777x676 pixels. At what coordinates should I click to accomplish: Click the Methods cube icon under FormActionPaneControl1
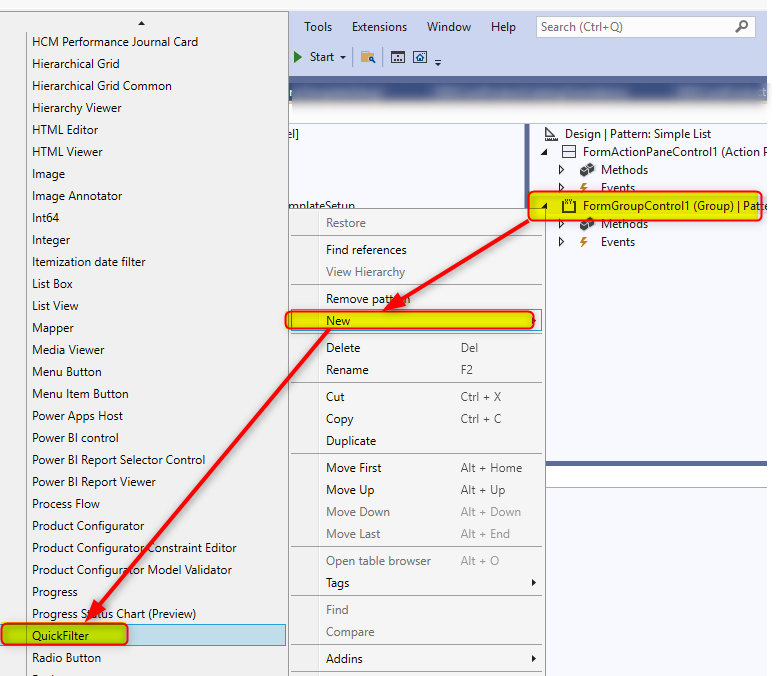pos(587,170)
